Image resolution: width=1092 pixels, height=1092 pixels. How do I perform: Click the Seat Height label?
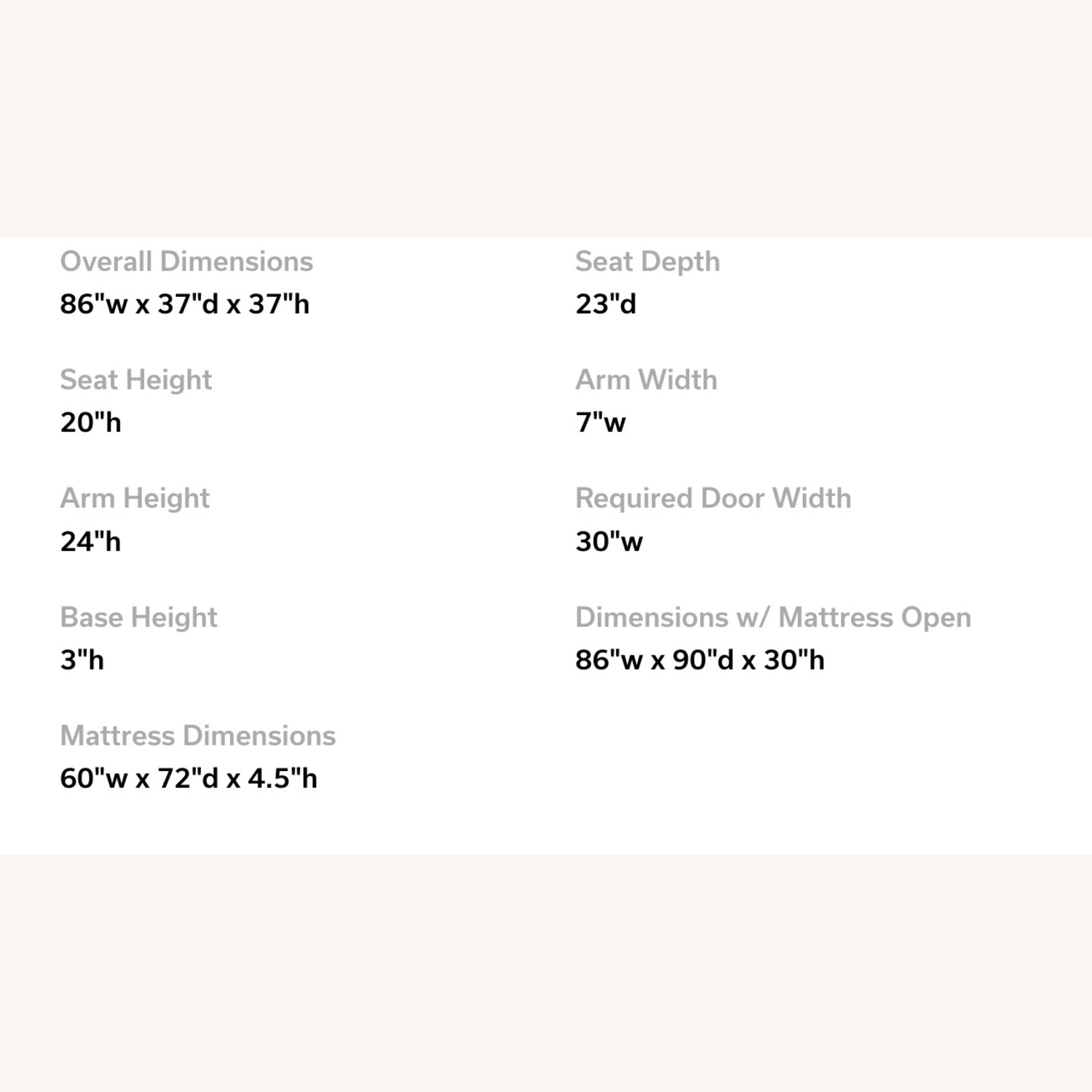click(136, 380)
